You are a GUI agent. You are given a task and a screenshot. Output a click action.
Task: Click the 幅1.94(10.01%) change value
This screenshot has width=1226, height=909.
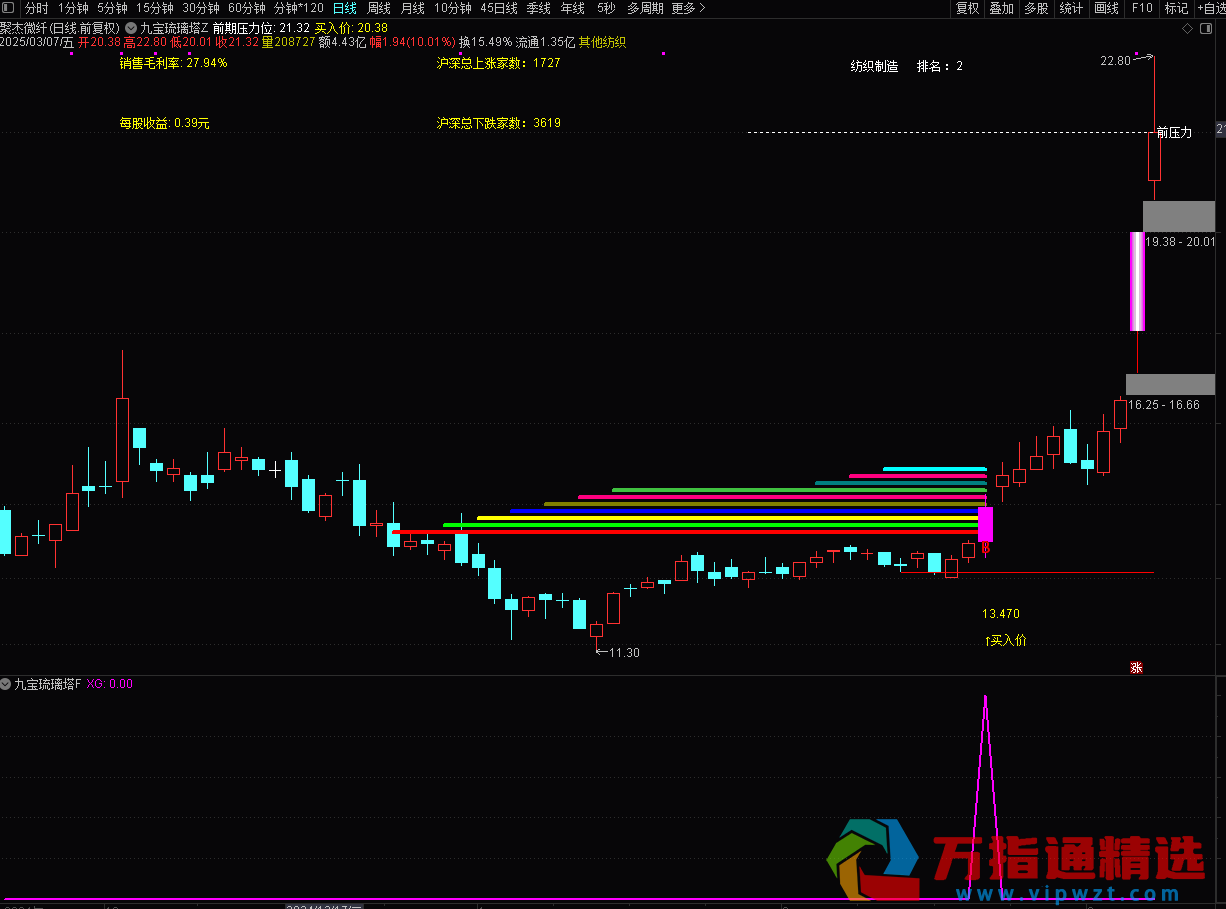pyautogui.click(x=412, y=42)
